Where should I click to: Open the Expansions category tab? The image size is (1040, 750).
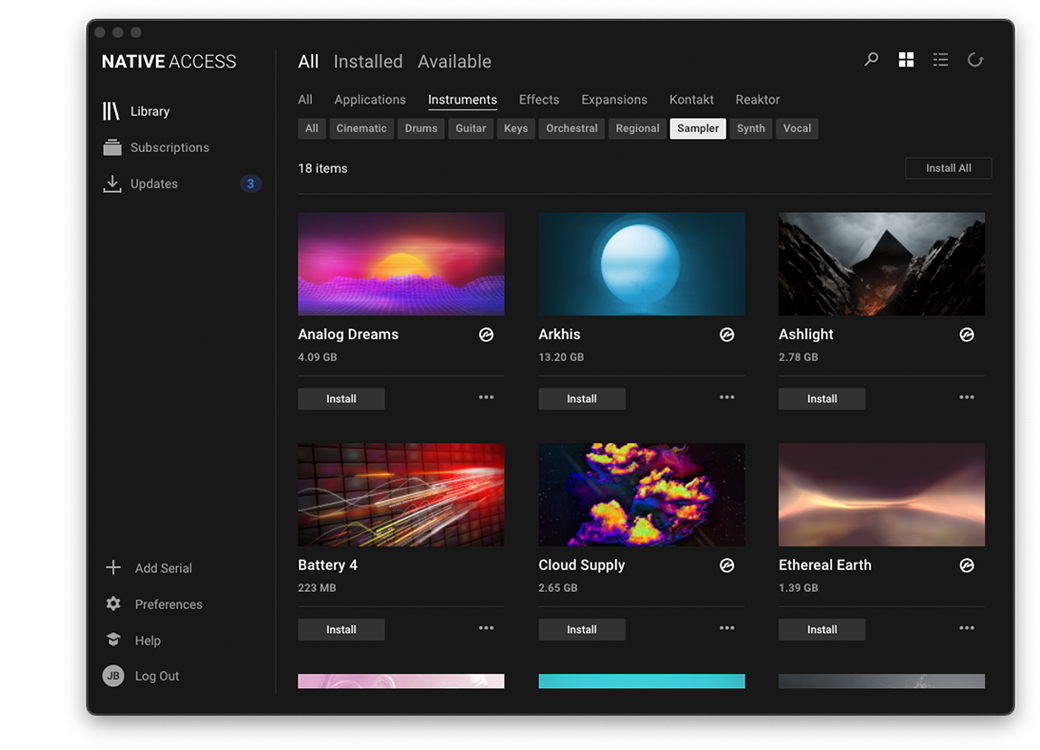point(614,99)
